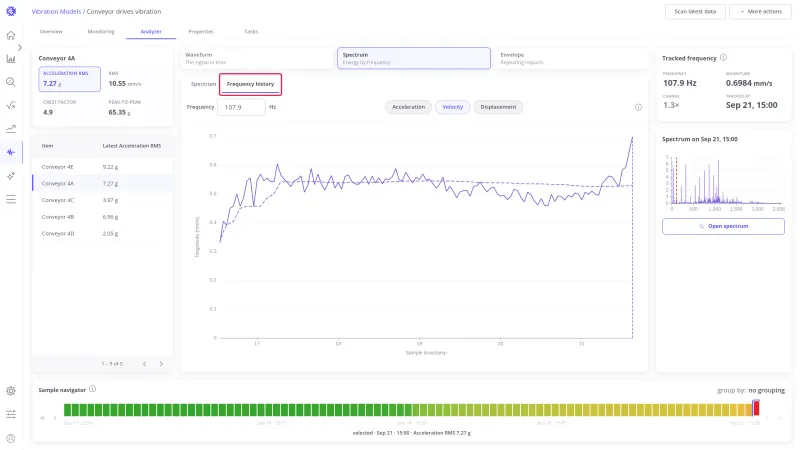The width and height of the screenshot is (800, 450).
Task: Open the magnifier search sidebar icon
Action: (11, 82)
